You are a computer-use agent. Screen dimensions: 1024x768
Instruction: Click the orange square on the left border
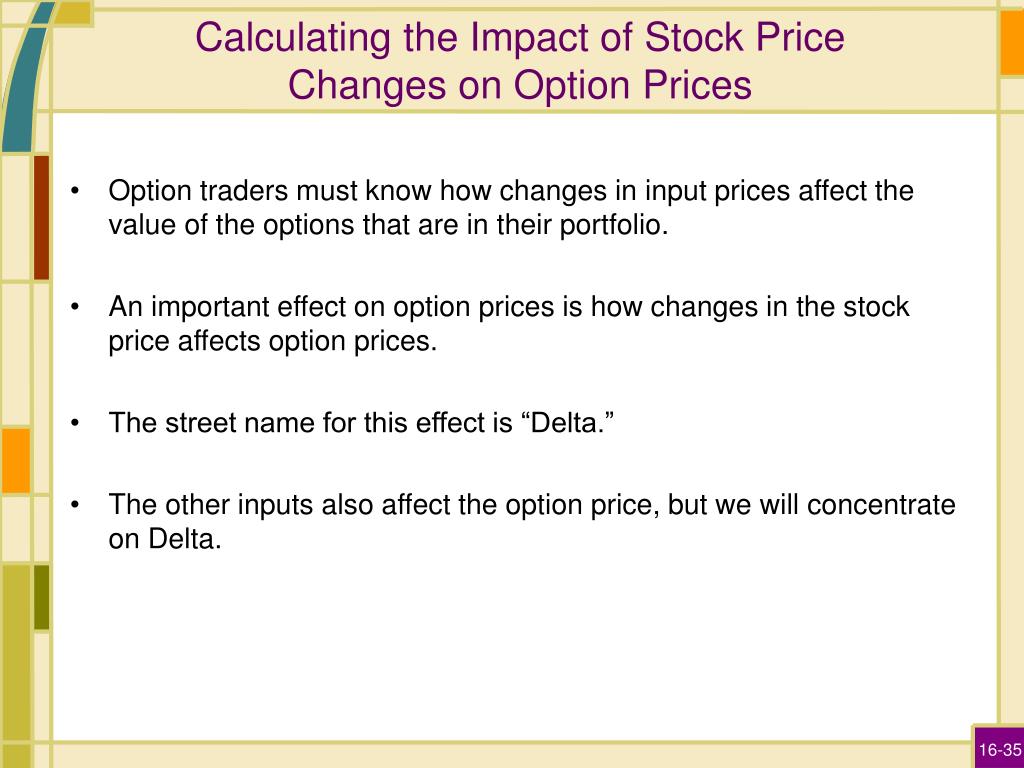[15, 460]
